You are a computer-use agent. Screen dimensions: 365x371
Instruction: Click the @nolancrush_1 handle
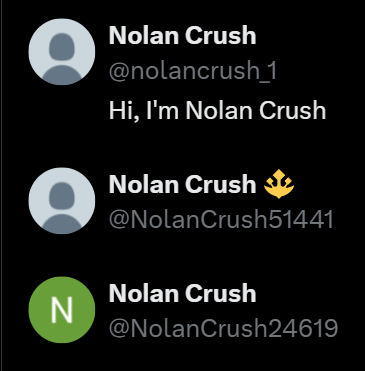point(193,71)
